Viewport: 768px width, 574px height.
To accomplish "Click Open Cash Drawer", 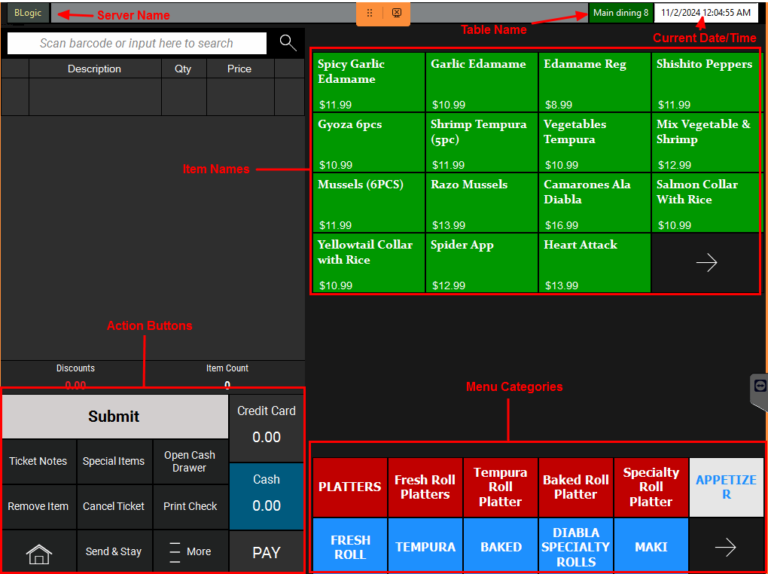I will click(x=191, y=461).
